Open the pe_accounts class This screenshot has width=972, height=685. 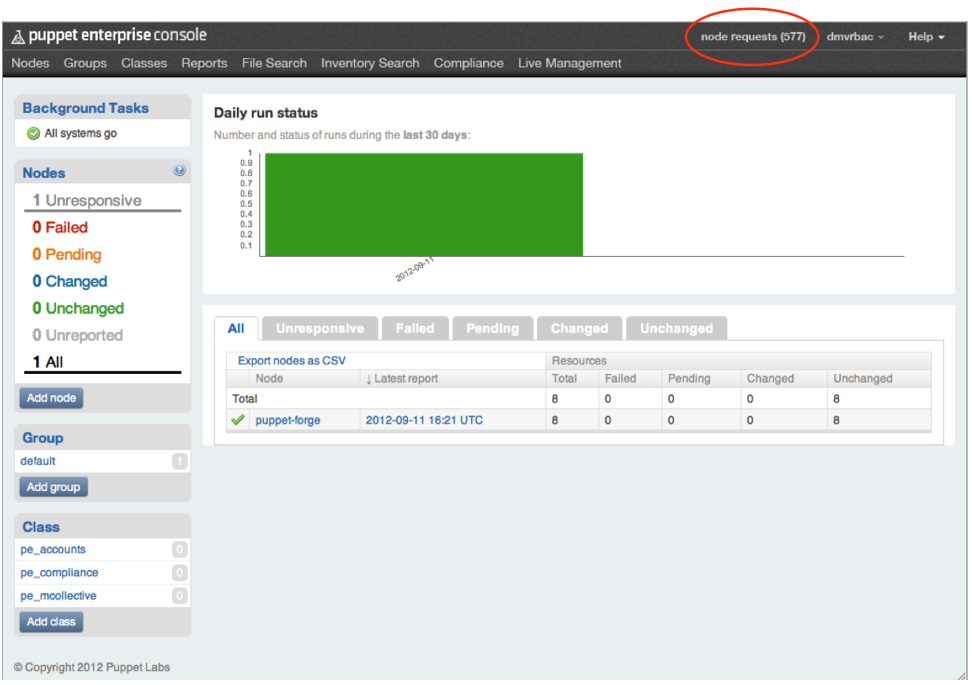pos(53,550)
